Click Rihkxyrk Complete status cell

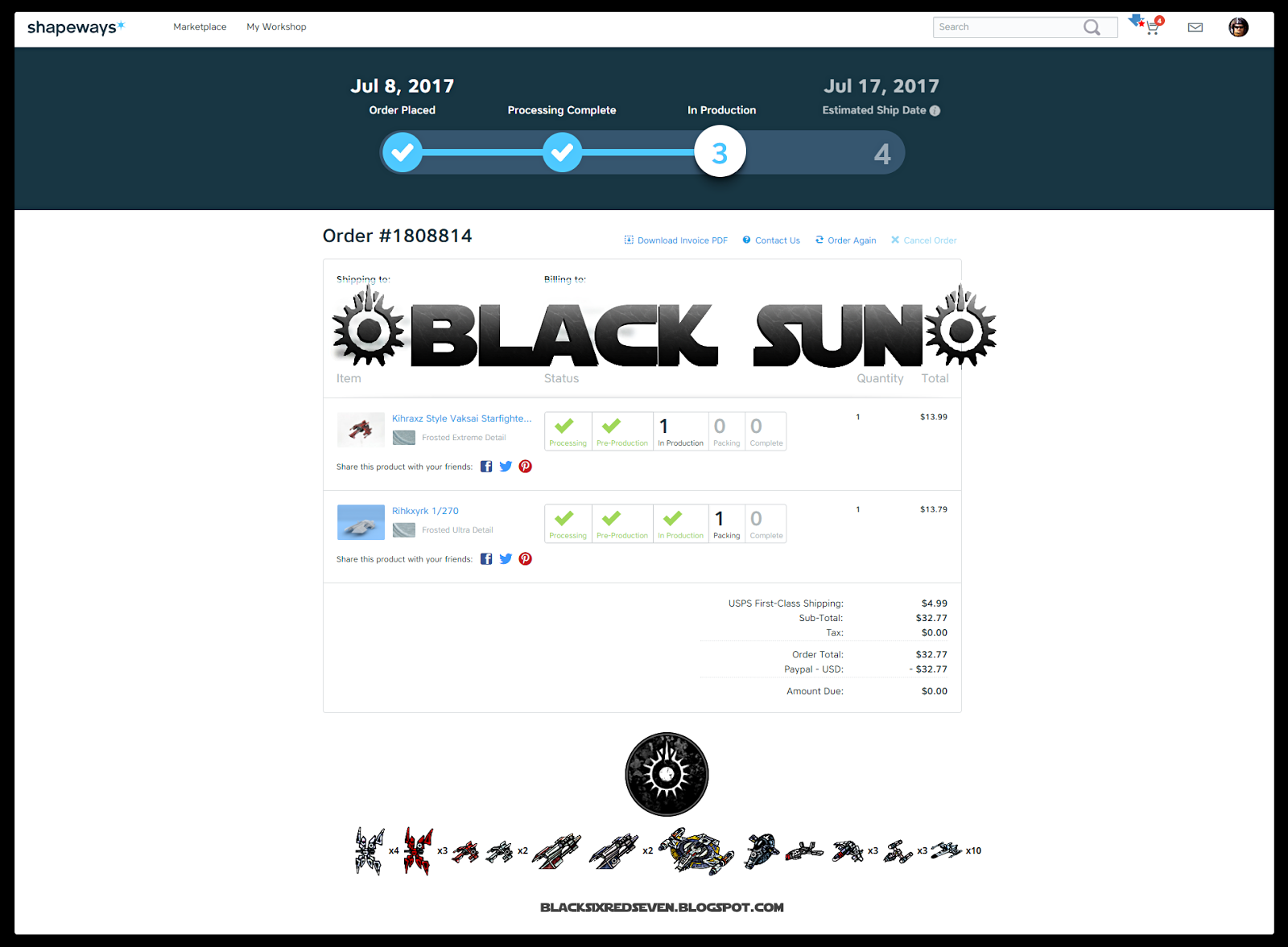766,524
